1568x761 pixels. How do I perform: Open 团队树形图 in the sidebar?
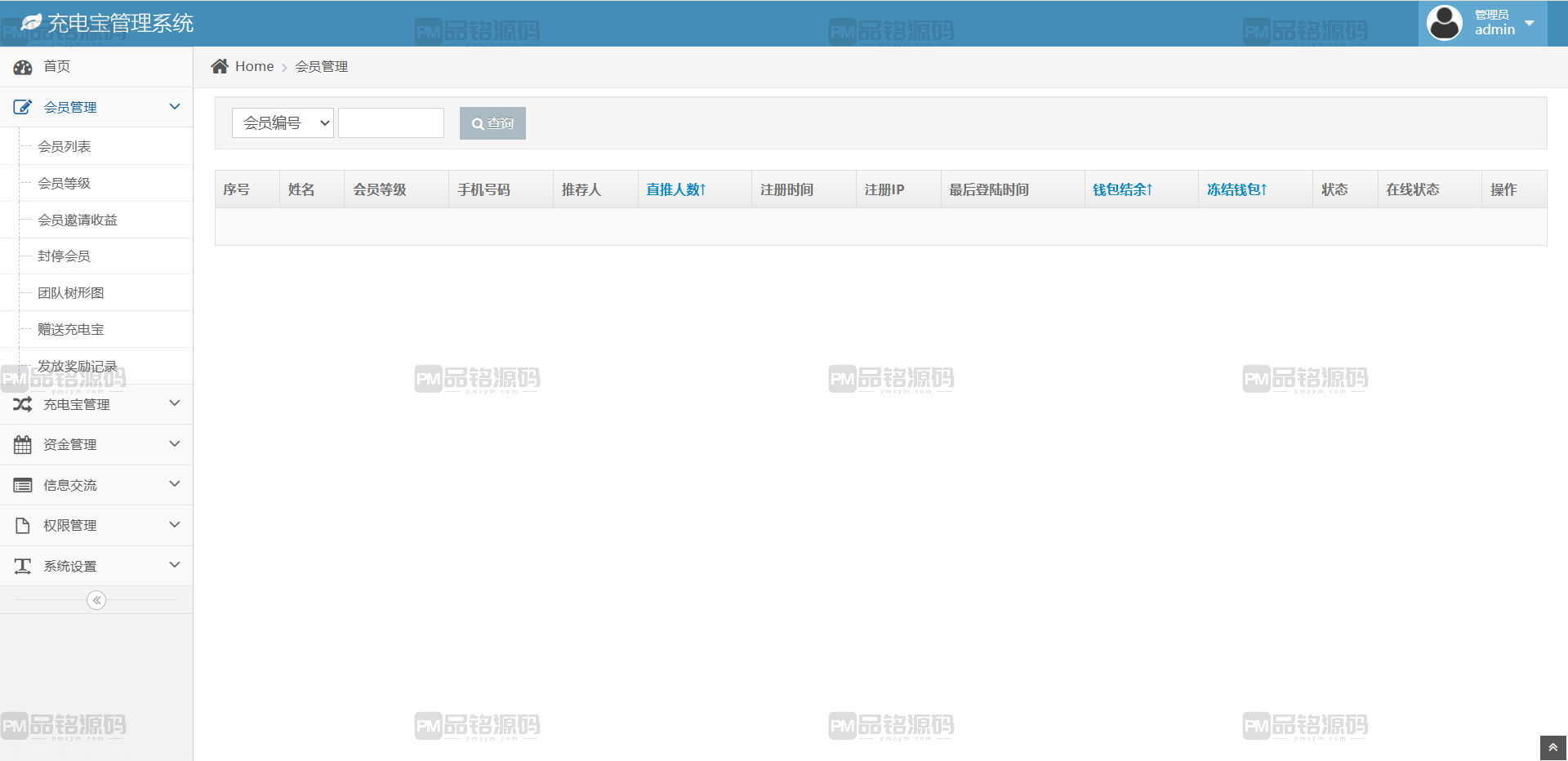71,292
